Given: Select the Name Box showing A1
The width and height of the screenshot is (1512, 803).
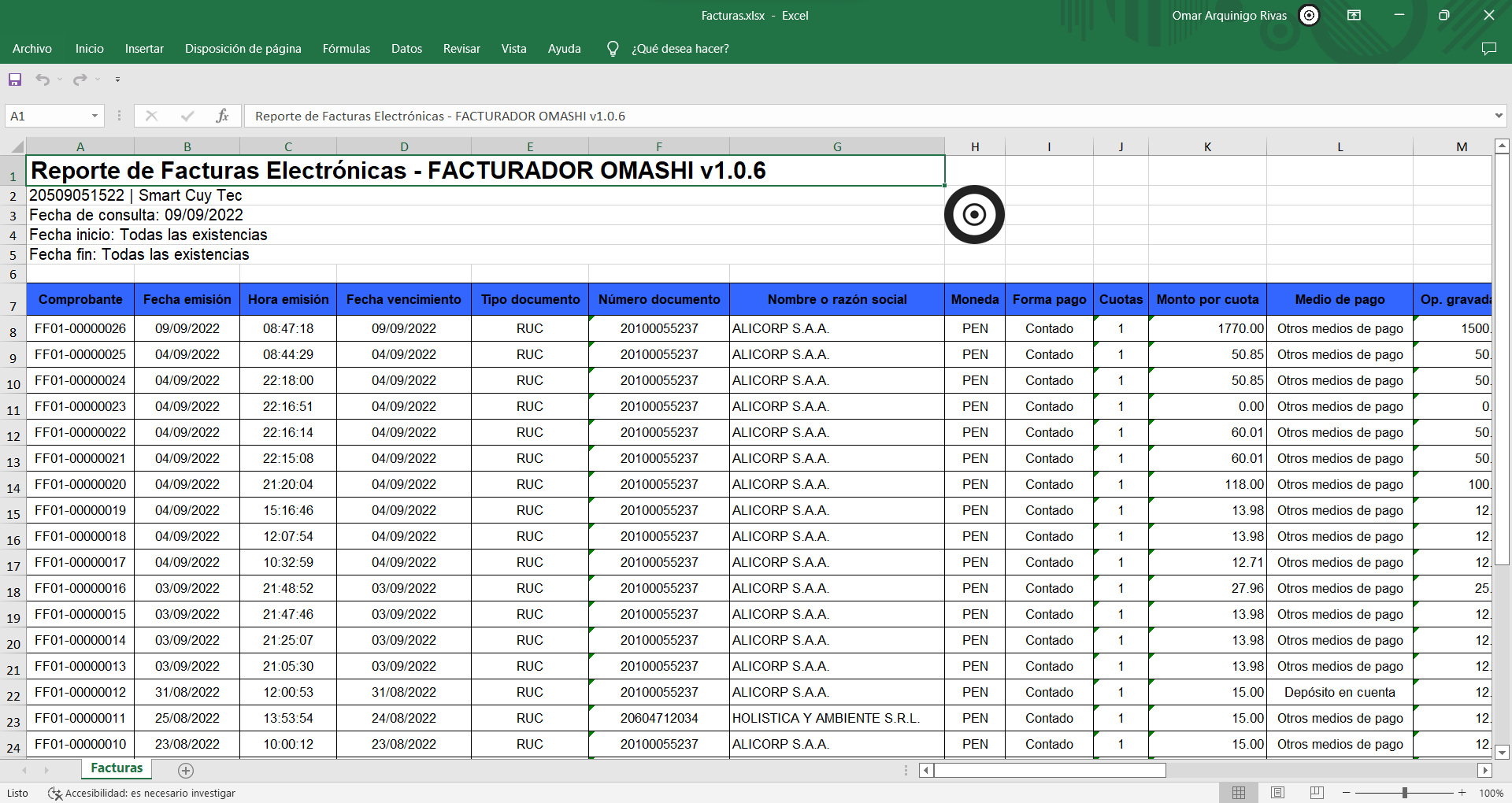Looking at the screenshot, I should 47,116.
